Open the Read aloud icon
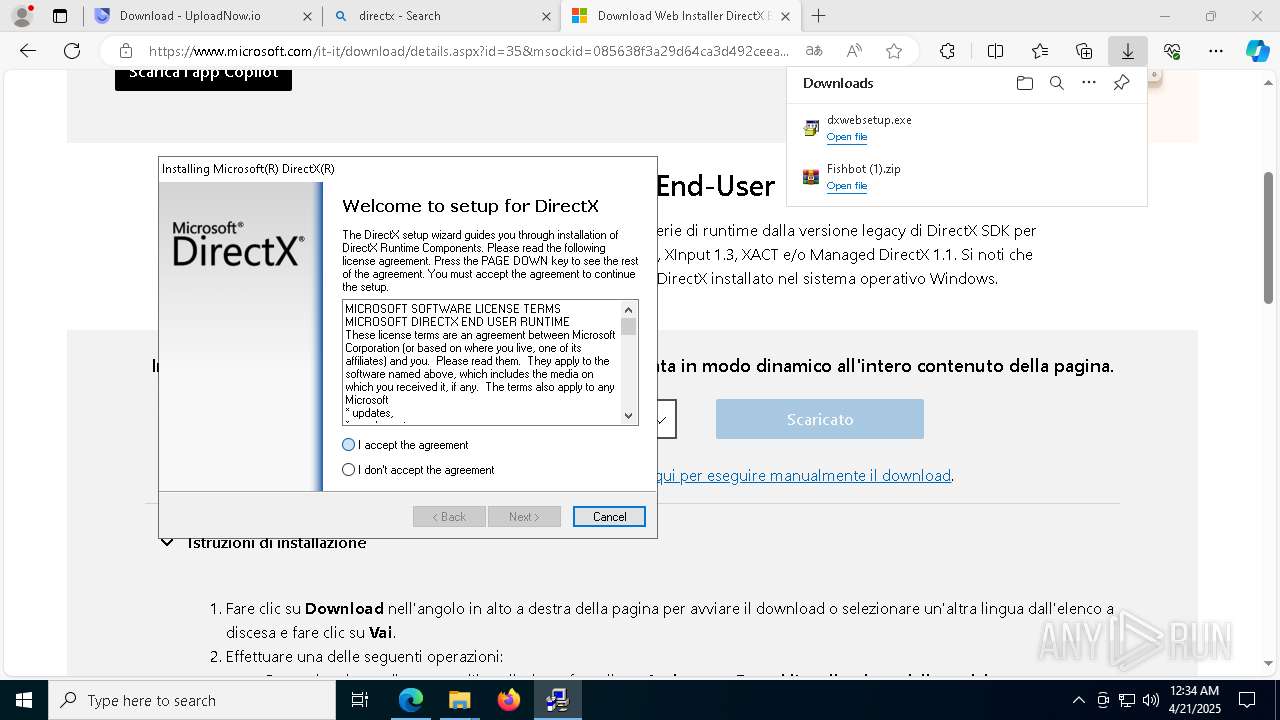The width and height of the screenshot is (1280, 720). [854, 51]
